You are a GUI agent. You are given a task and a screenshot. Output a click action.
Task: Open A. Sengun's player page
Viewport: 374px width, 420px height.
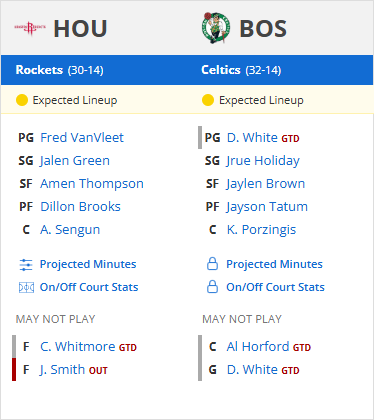70,230
